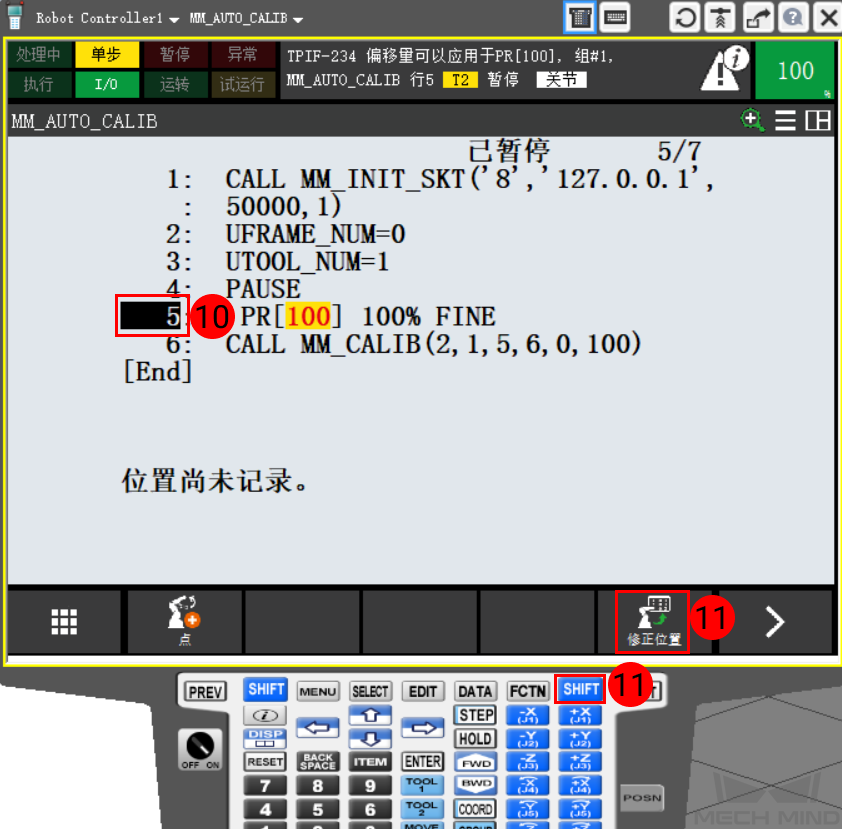This screenshot has width=842, height=829.
Task: Click the FWD key
Action: [476, 762]
